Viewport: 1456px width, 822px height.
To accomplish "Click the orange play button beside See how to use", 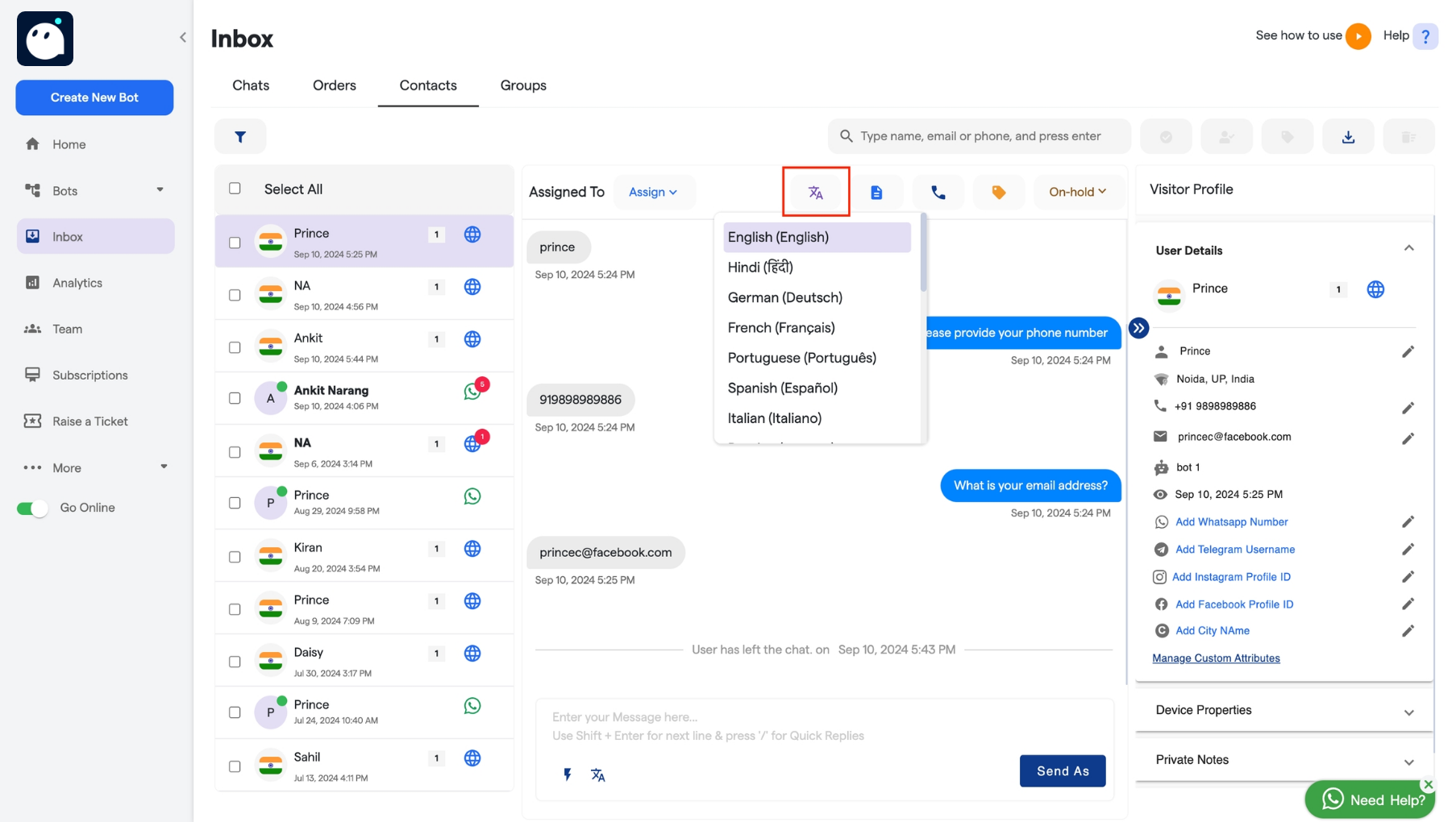I will tap(1358, 36).
